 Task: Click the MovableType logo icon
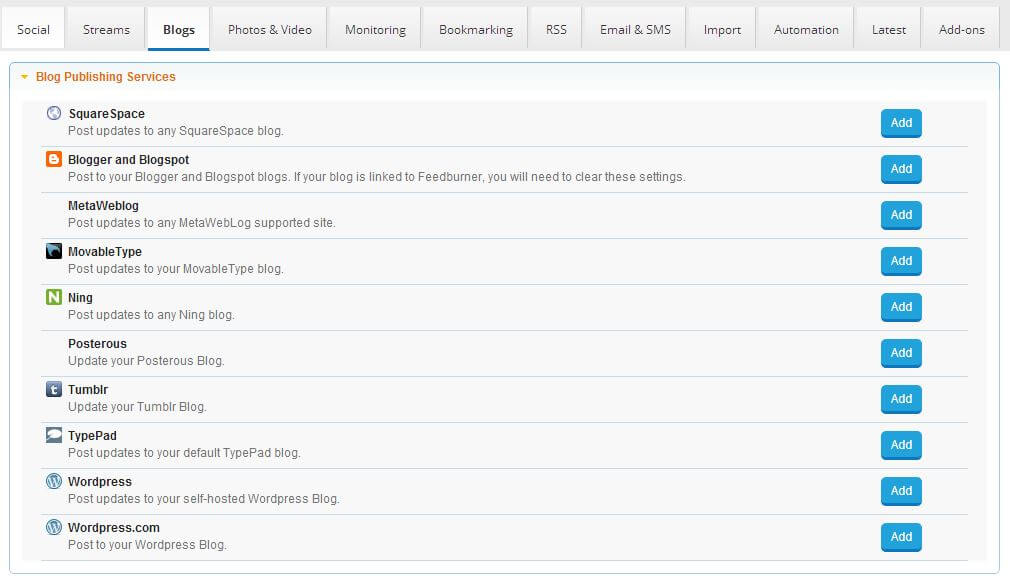click(x=54, y=251)
